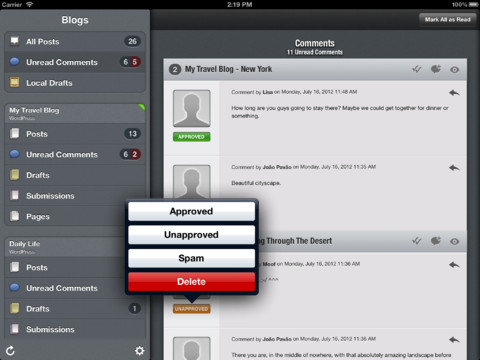Open Unread Comments under My Travel Blog
Screen dimensions: 480x360
pos(75,154)
